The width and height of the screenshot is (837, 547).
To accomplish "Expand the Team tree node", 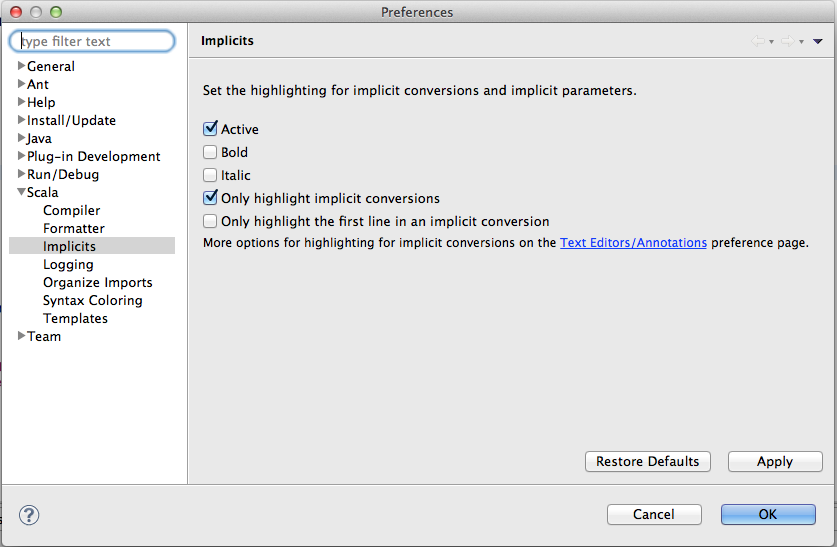I will (21, 336).
